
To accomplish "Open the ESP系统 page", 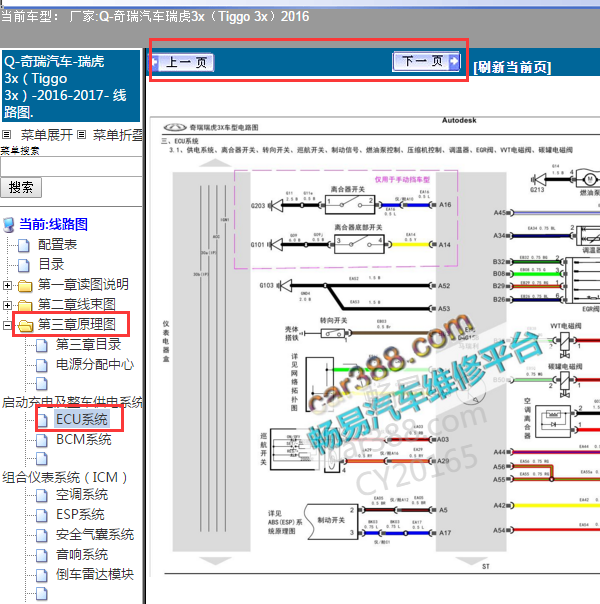I will (80, 515).
